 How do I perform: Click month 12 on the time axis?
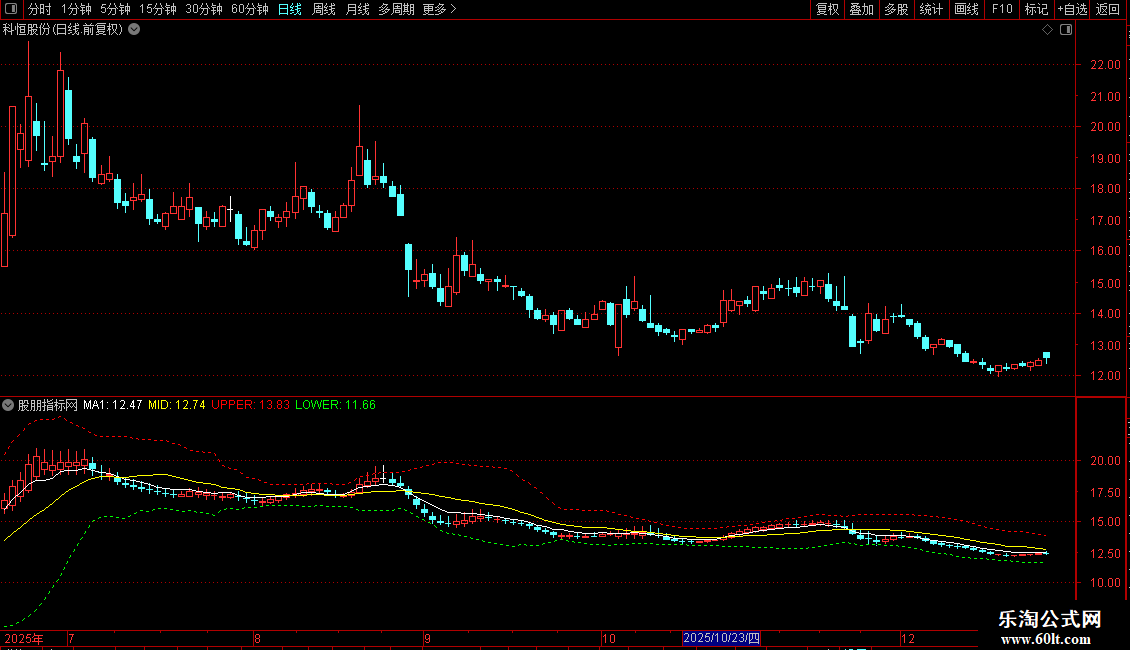click(x=907, y=638)
